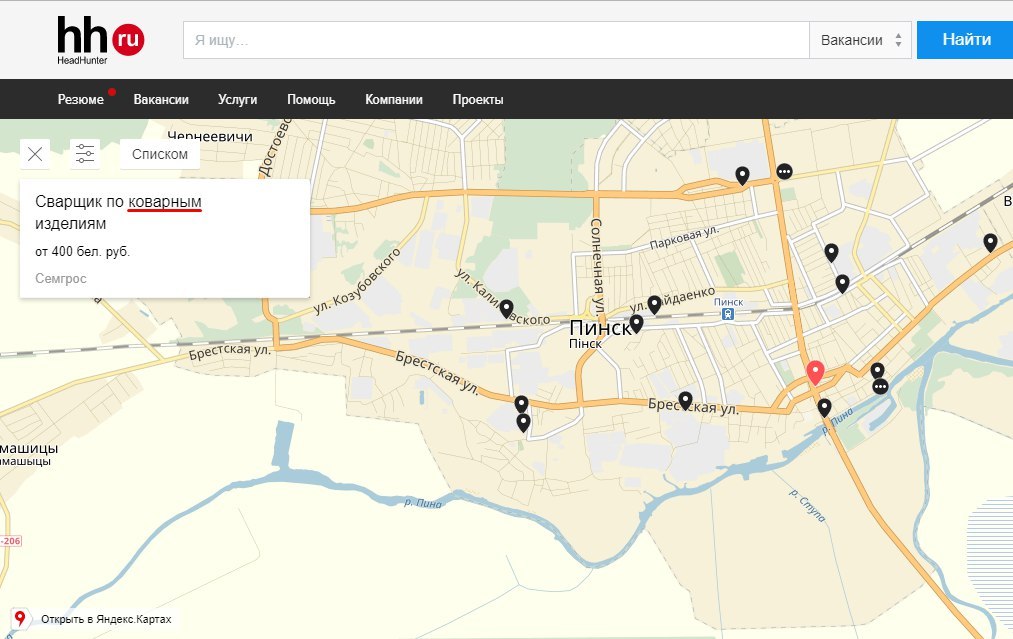The height and width of the screenshot is (639, 1013).
Task: Click the Я ищу search input field
Action: (495, 40)
